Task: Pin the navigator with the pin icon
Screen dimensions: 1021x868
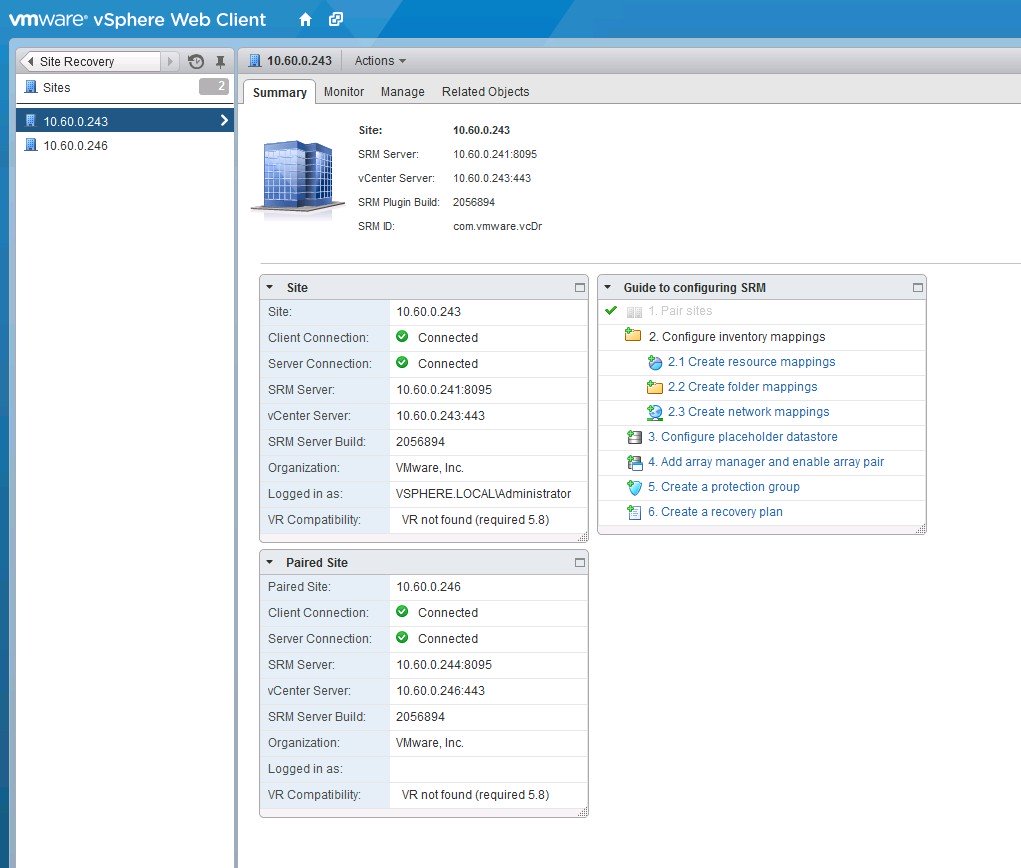Action: tap(221, 62)
